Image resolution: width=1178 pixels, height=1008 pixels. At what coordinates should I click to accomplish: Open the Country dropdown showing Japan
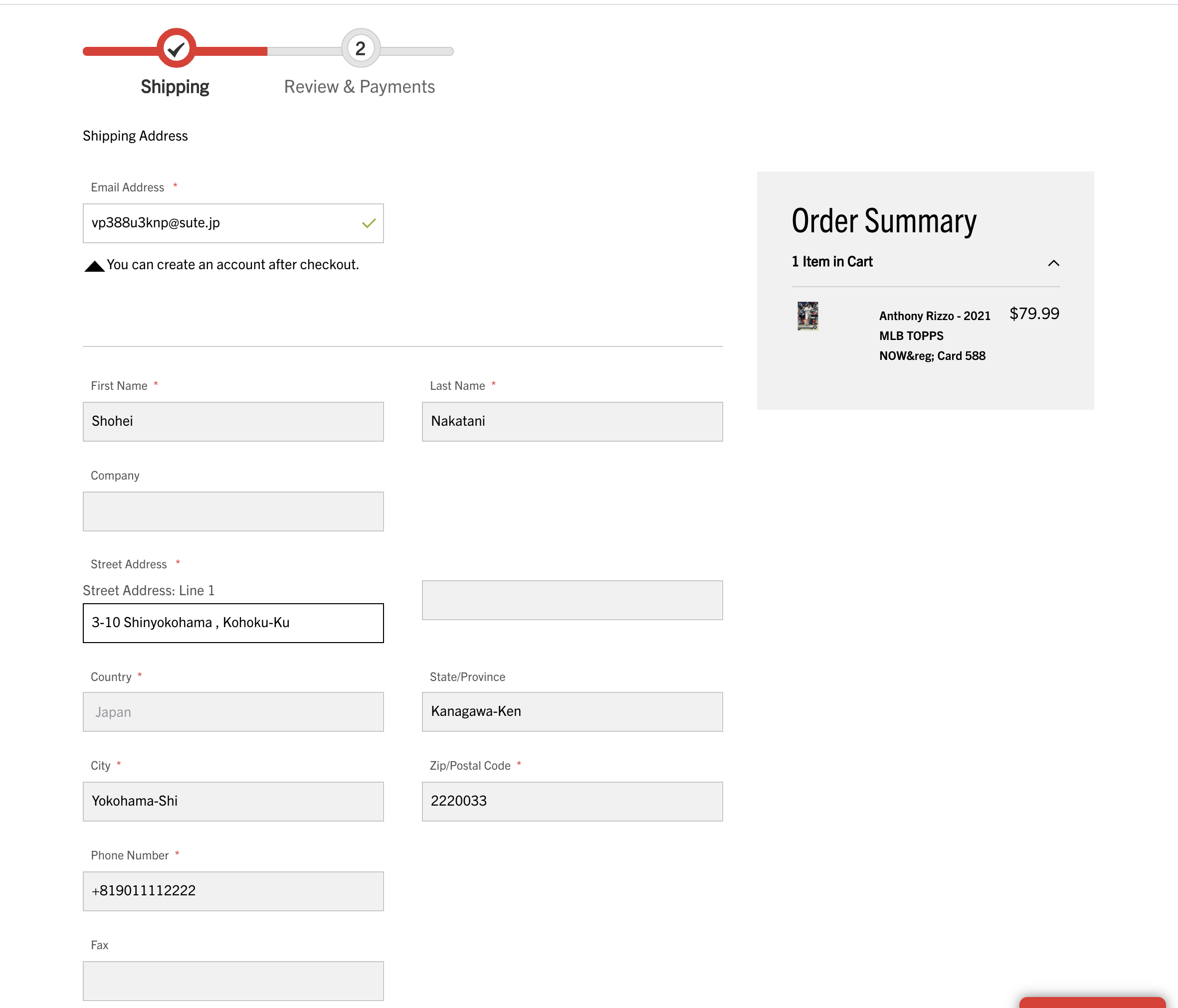coord(233,712)
